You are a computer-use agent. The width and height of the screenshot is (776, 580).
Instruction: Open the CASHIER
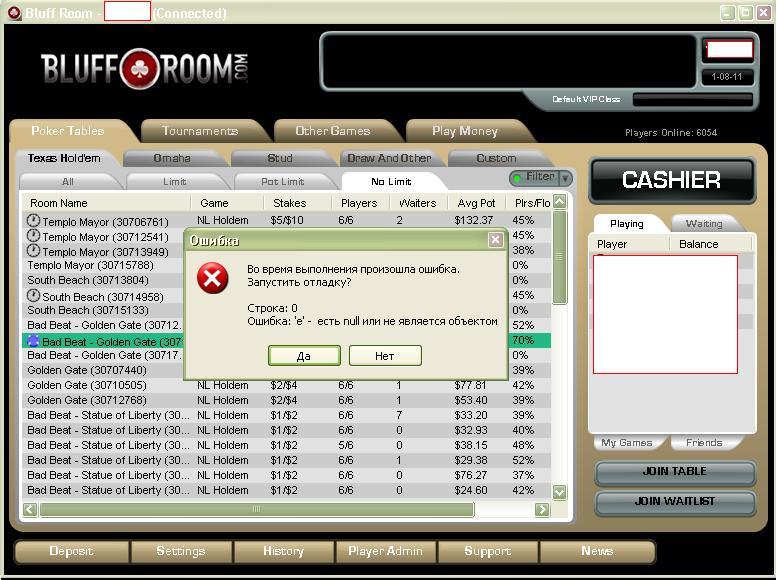(x=672, y=180)
